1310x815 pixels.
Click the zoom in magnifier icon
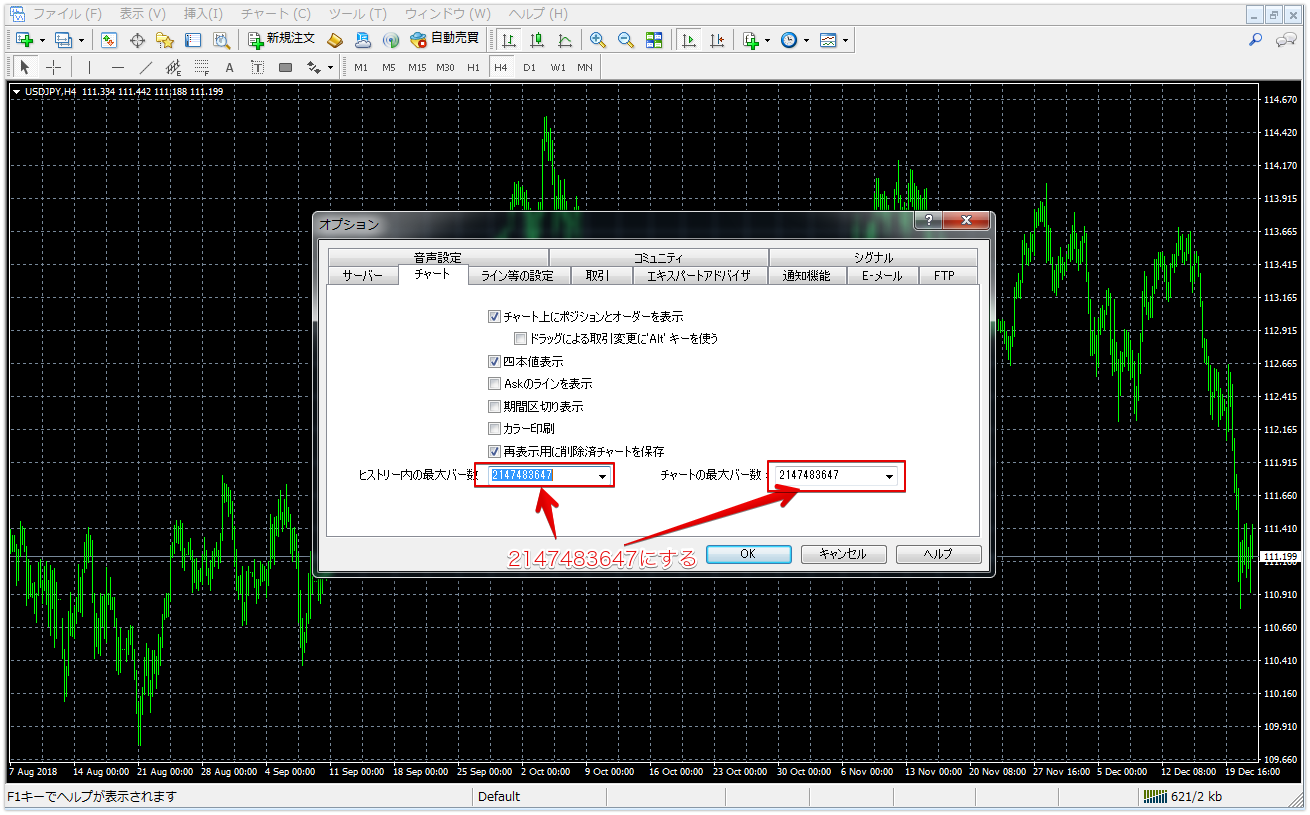click(x=597, y=41)
